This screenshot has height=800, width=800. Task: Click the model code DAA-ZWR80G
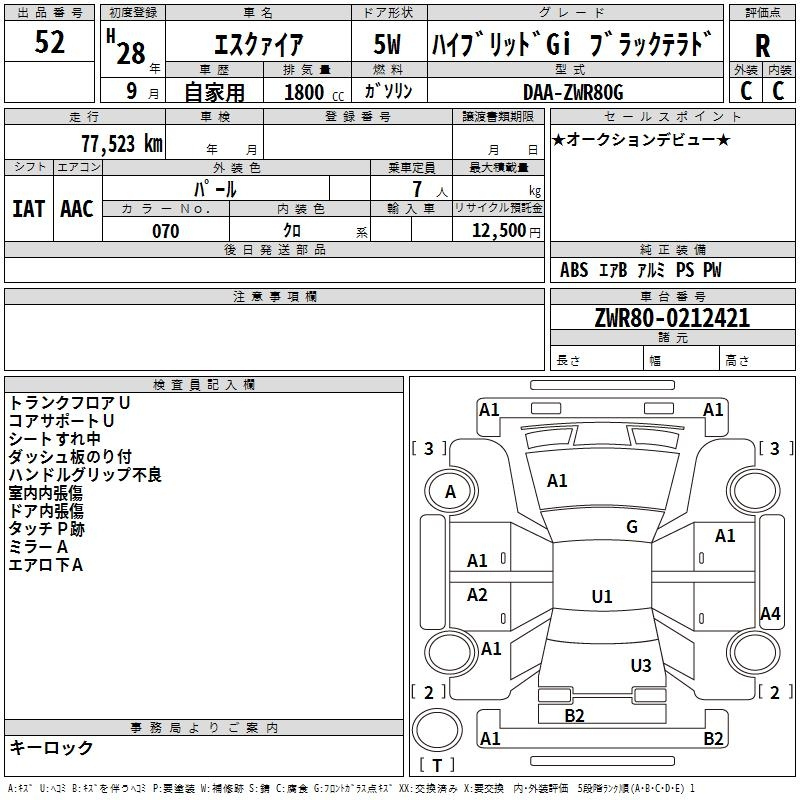coord(572,92)
